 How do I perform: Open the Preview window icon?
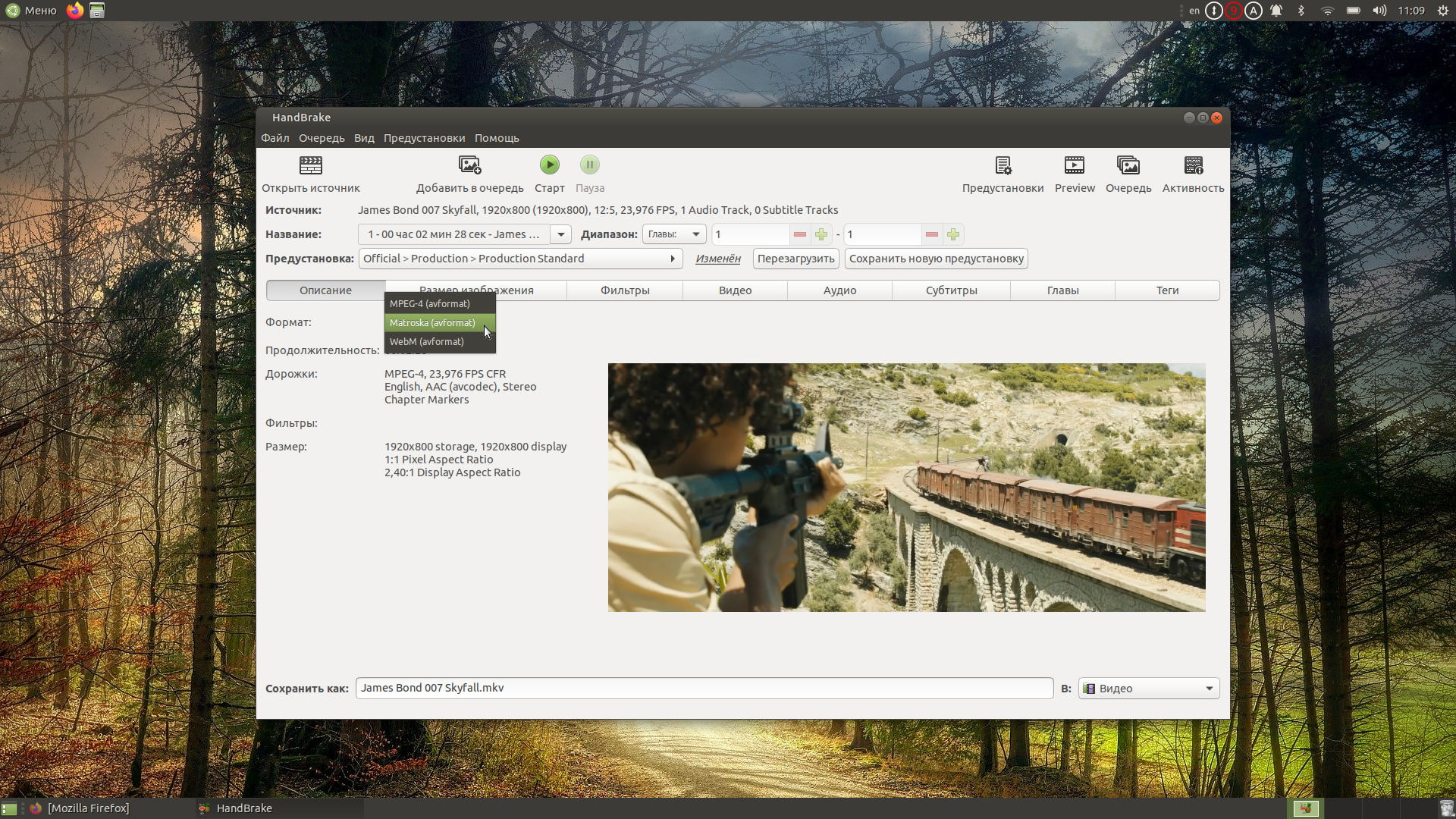click(1075, 165)
